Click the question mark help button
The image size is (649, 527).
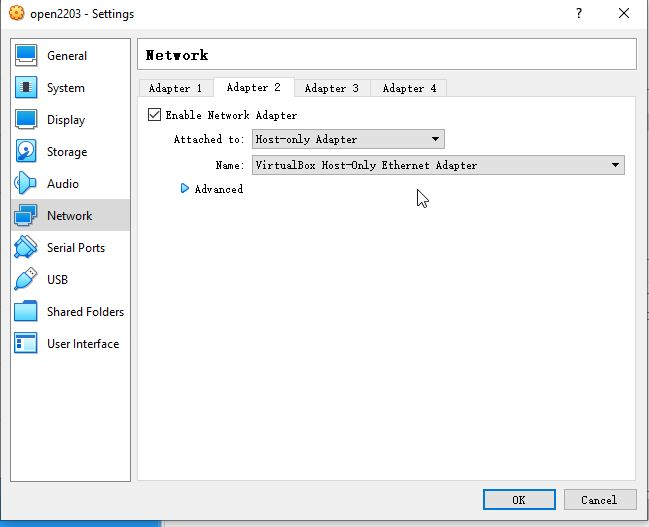[579, 13]
